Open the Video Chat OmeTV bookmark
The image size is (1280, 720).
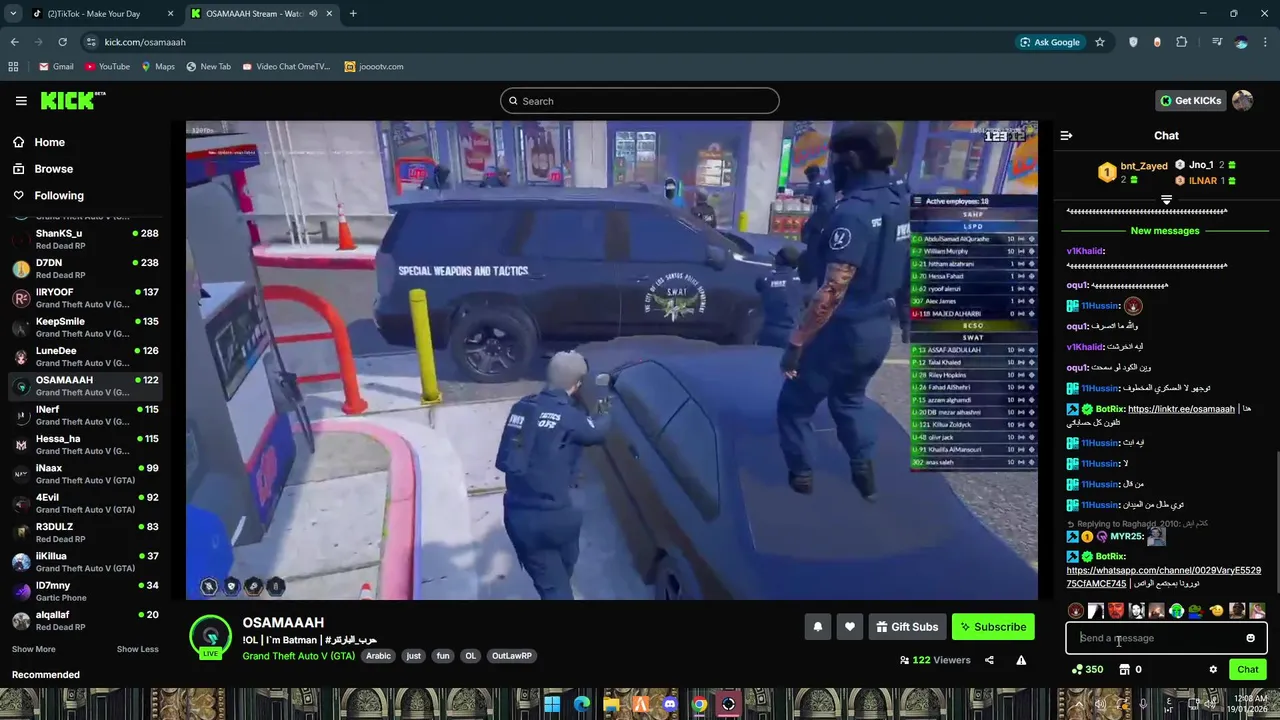(286, 67)
